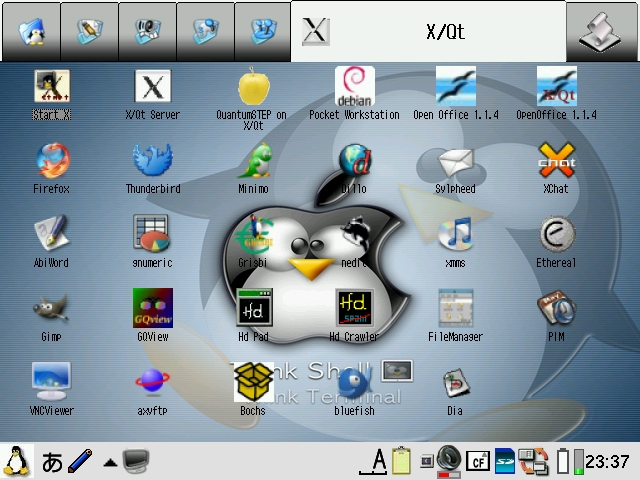
Task: Open the gnumeric spreadsheet icon
Action: click(x=152, y=238)
